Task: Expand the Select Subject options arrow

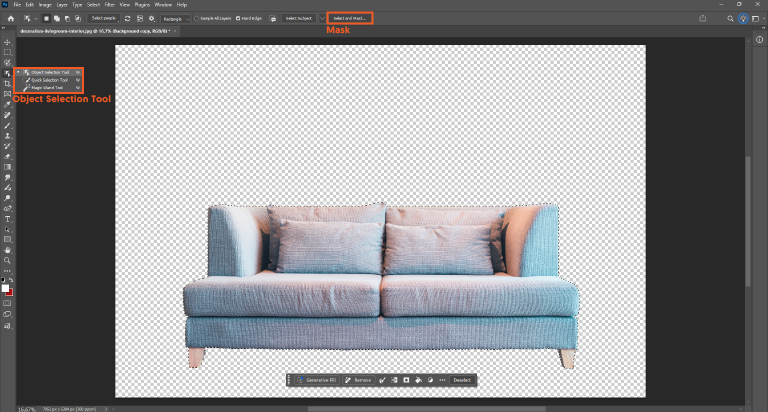Action: (x=322, y=19)
